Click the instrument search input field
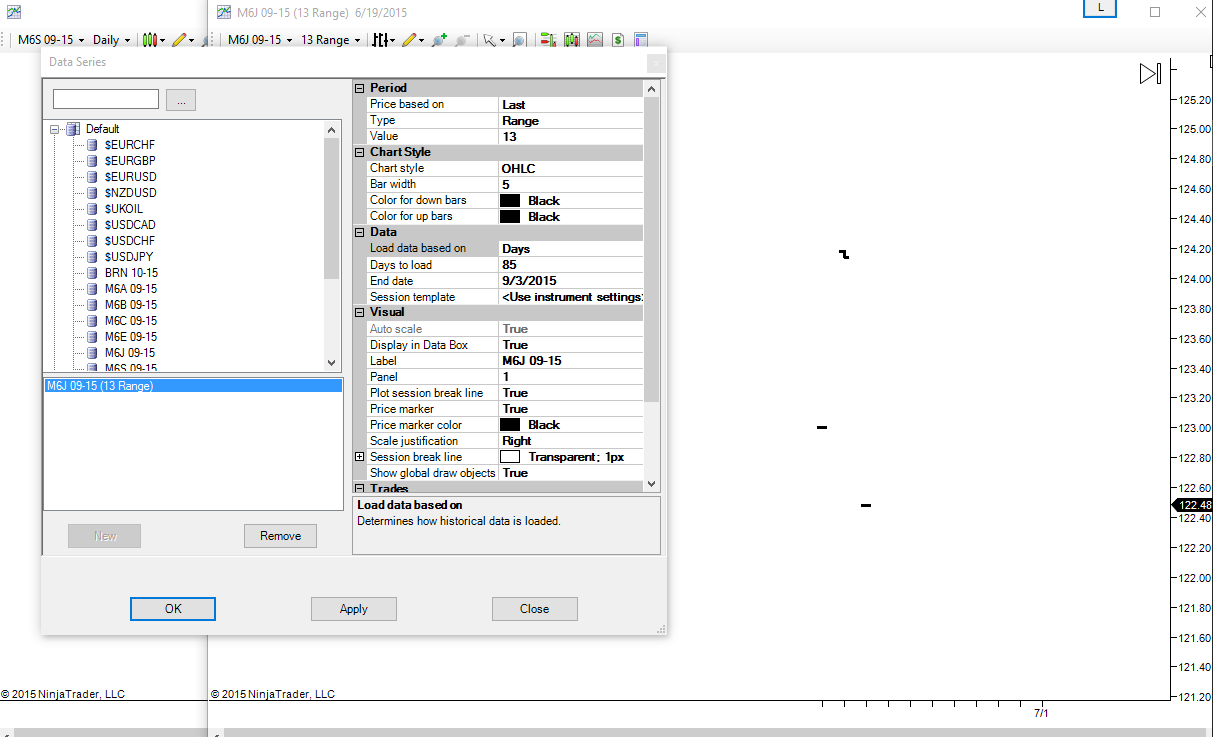Image resolution: width=1213 pixels, height=737 pixels. 106,99
